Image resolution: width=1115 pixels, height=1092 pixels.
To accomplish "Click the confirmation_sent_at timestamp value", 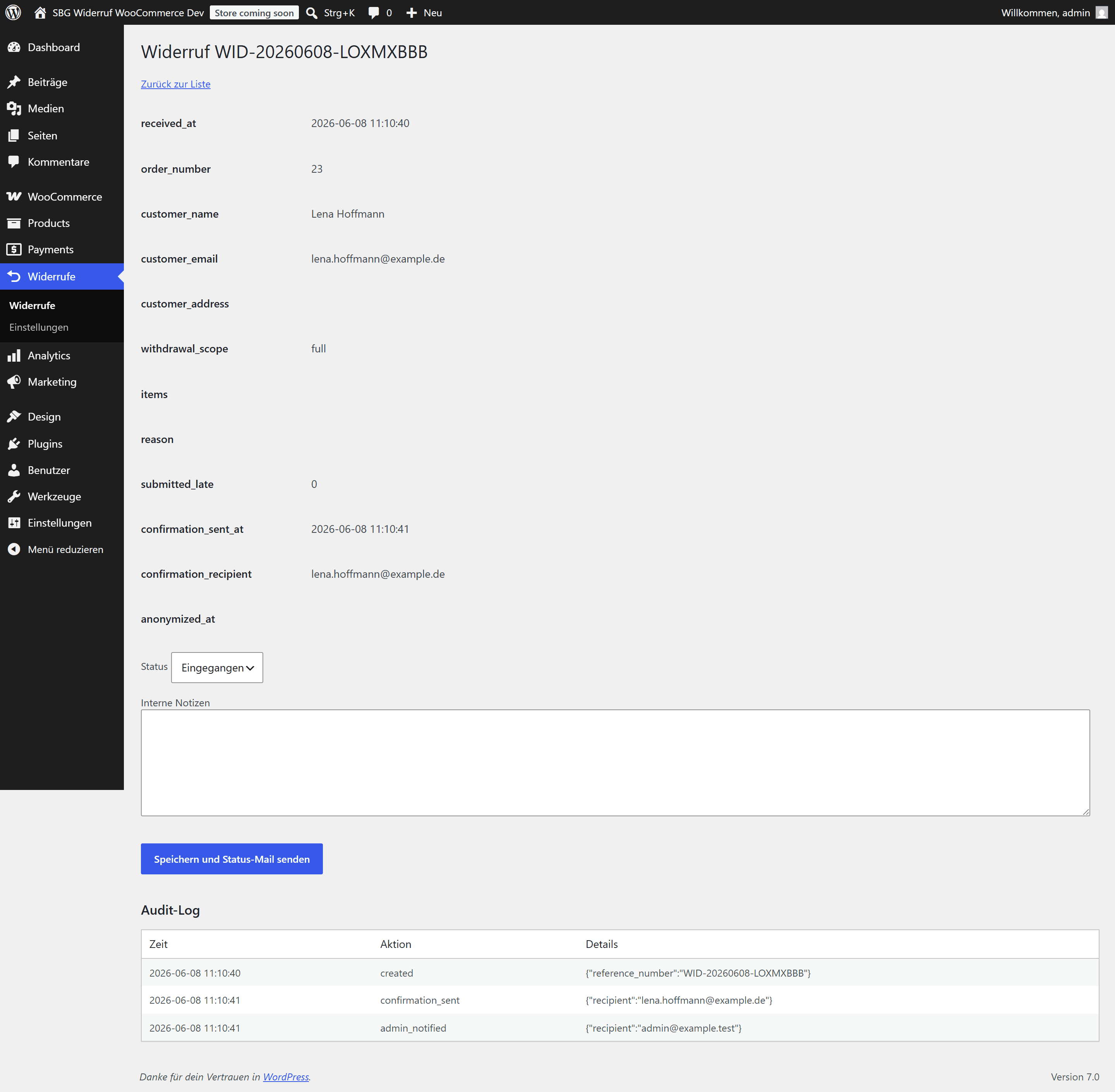I will pyautogui.click(x=360, y=529).
